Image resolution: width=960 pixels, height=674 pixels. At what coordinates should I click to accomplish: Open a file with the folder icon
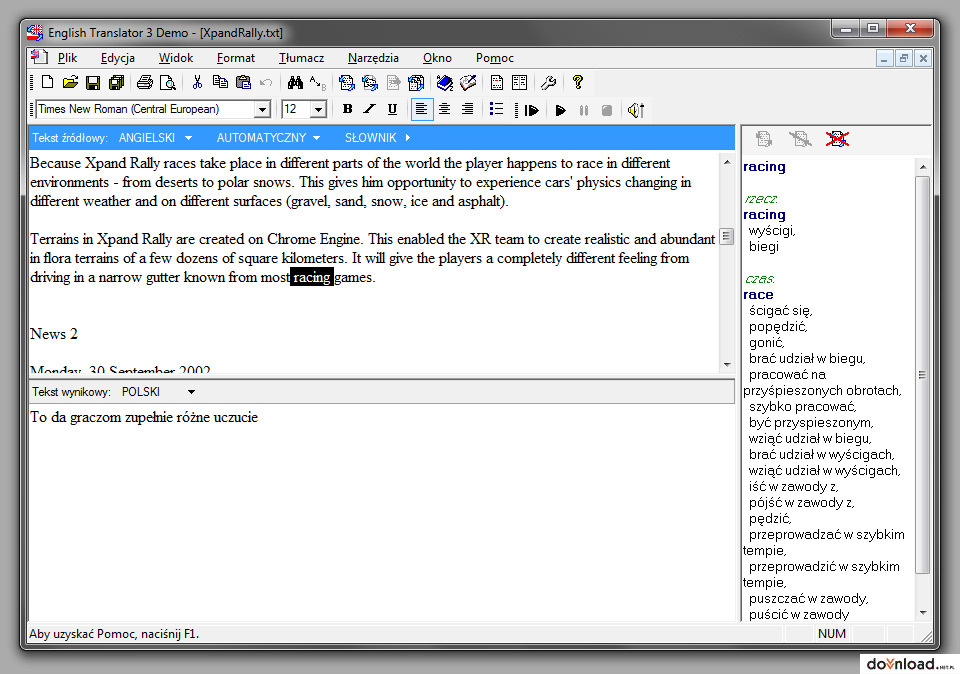[x=70, y=82]
